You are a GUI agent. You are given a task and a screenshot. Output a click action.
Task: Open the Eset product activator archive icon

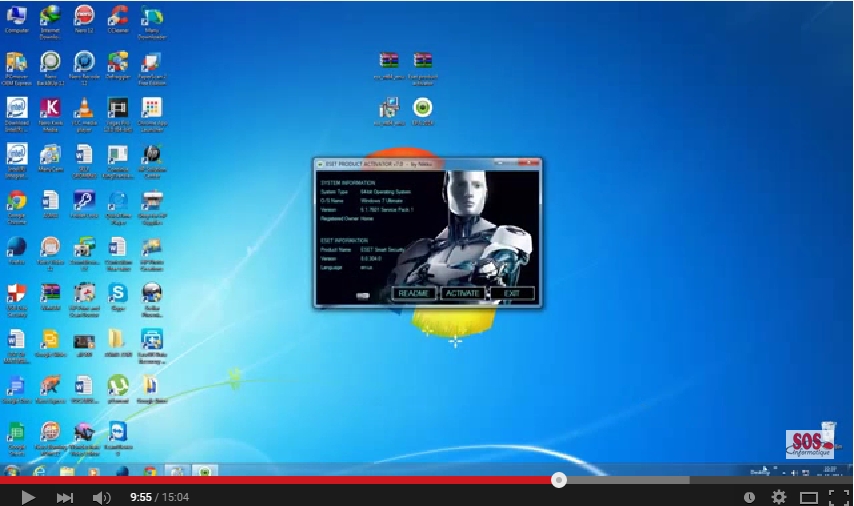[x=423, y=68]
